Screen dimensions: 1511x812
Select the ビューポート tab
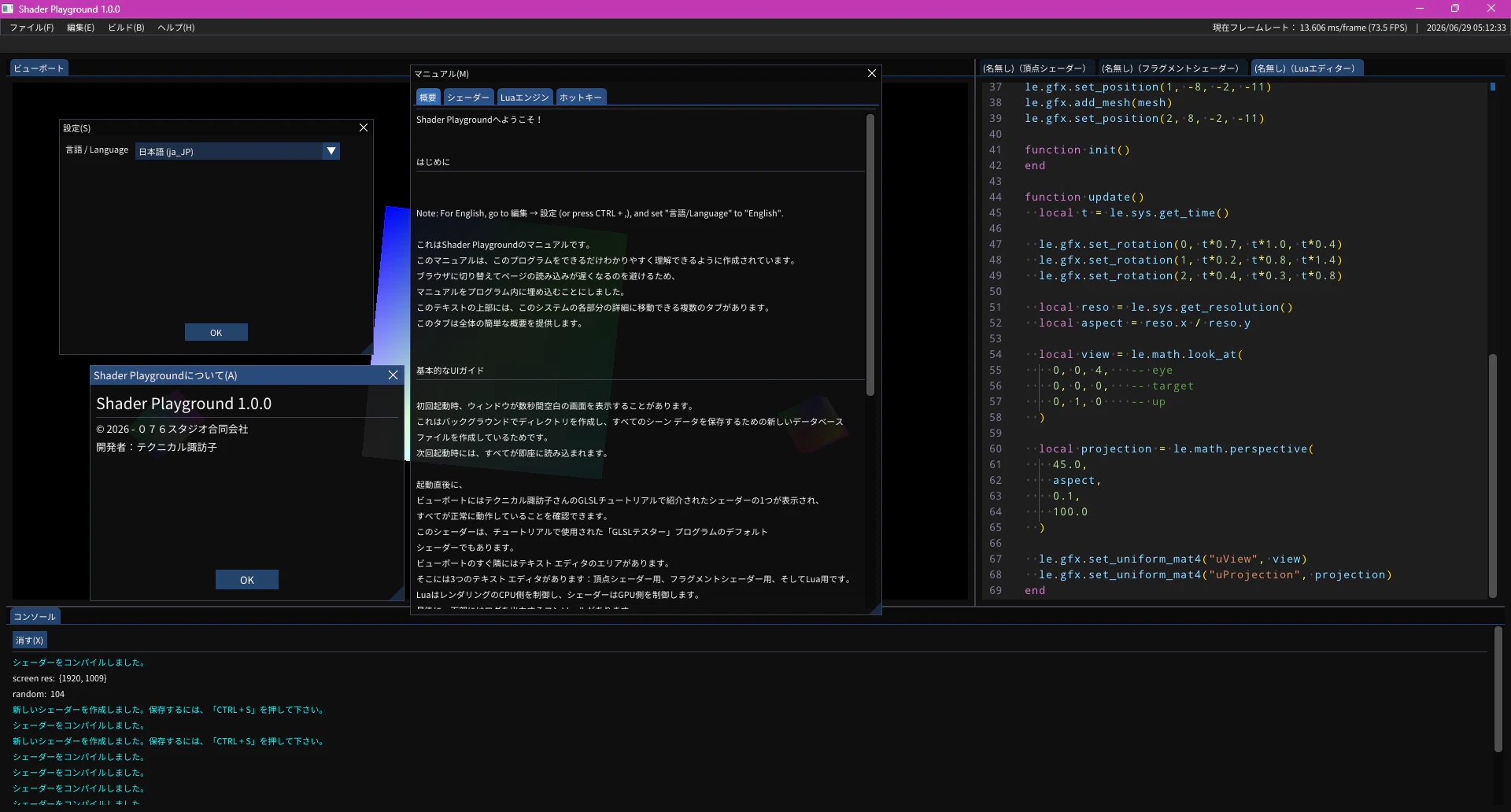pyautogui.click(x=39, y=68)
